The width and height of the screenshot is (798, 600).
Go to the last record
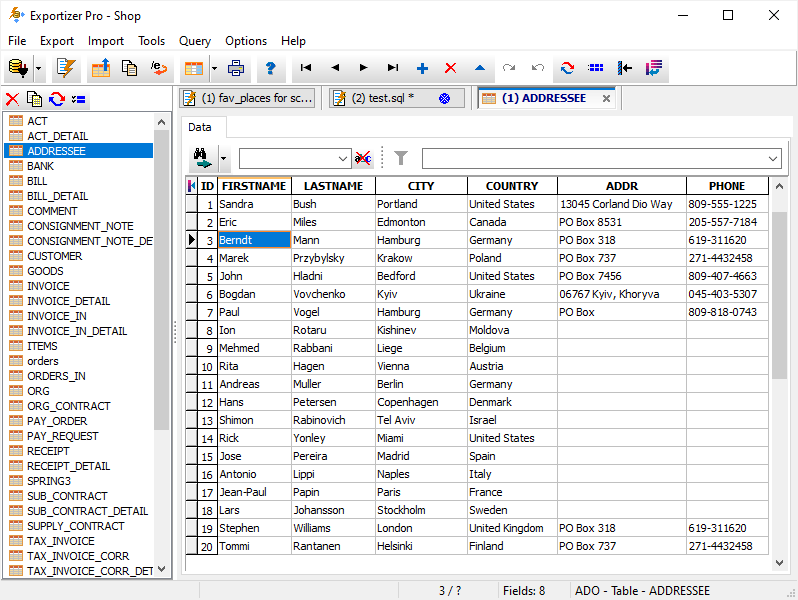coord(393,69)
